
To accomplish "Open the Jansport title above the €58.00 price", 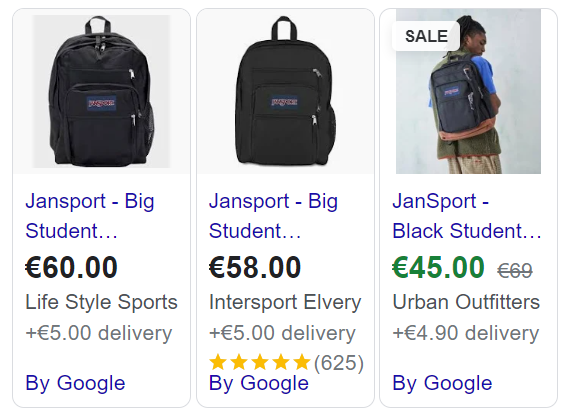I will (273, 216).
